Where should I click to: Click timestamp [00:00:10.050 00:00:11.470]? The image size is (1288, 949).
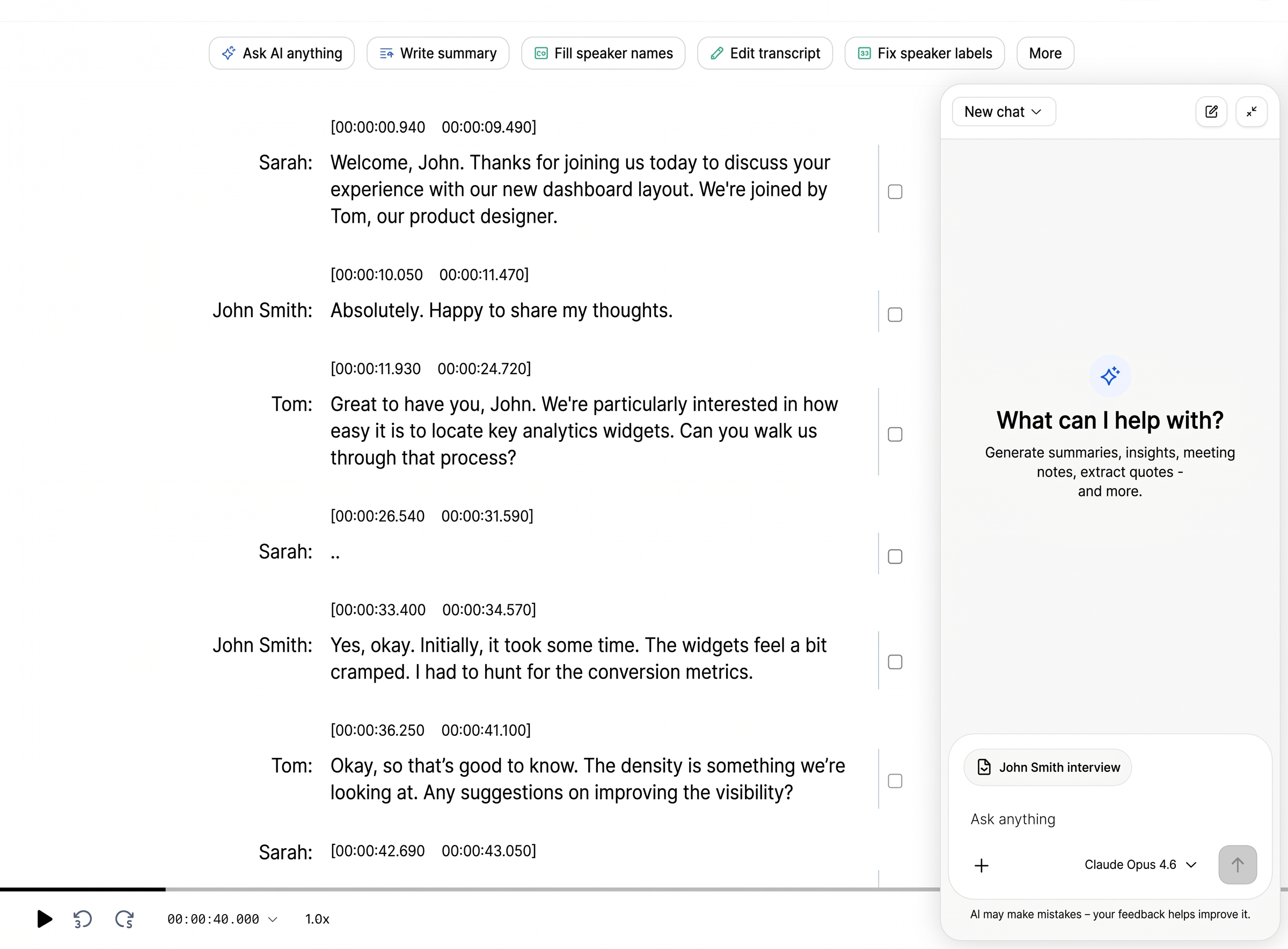pyautogui.click(x=429, y=275)
